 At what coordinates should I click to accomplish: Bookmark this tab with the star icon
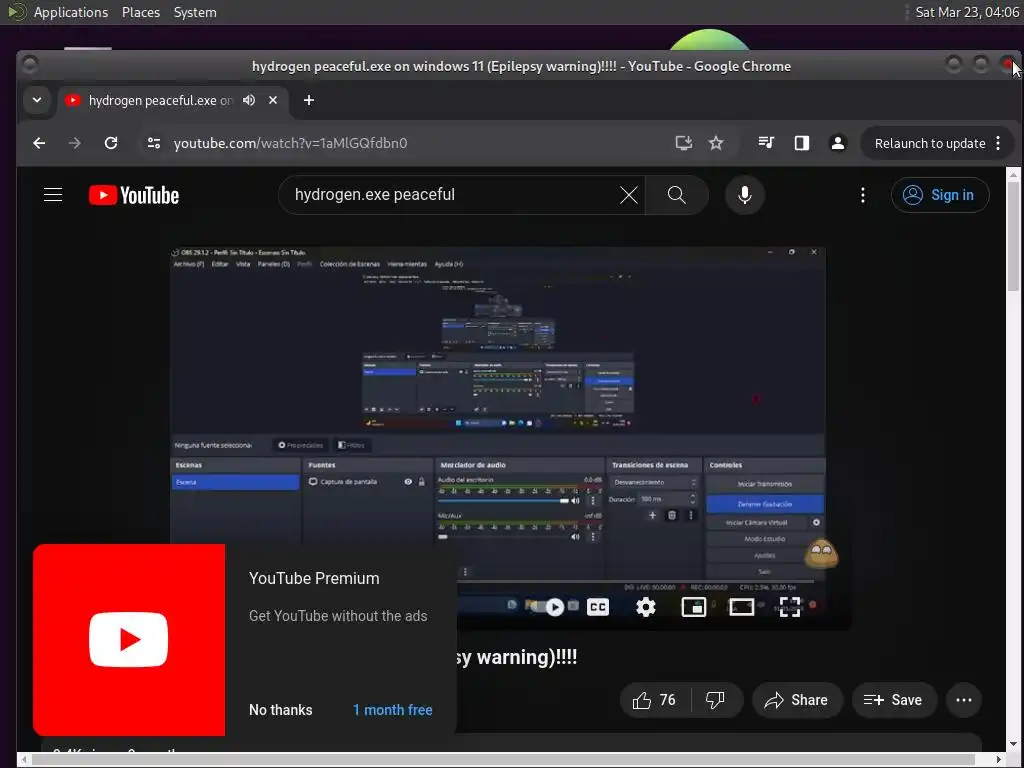(716, 143)
